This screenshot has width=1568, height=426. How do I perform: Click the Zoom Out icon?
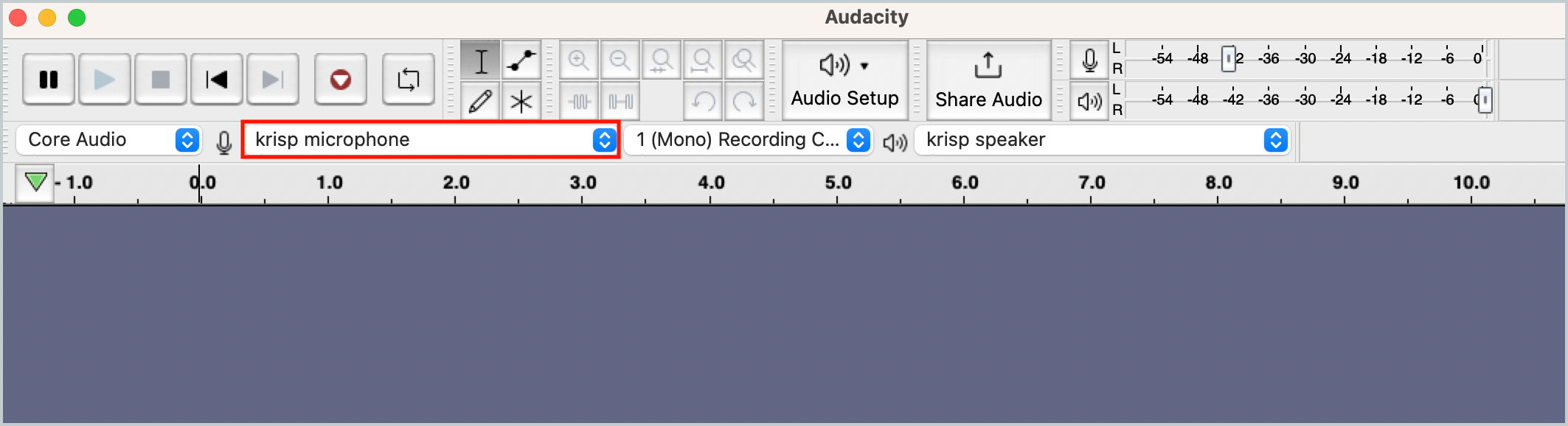point(620,60)
